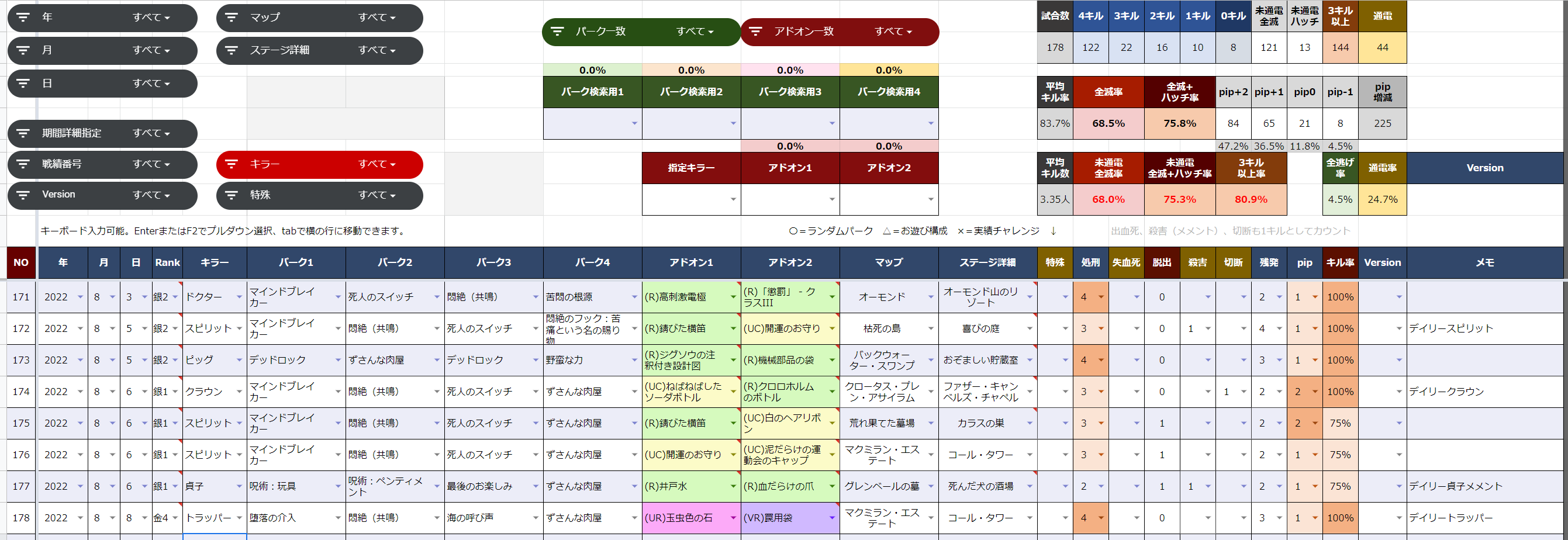Open the 月 slicer すべて dropdown
Screen dimensions: 1568x540
151,50
